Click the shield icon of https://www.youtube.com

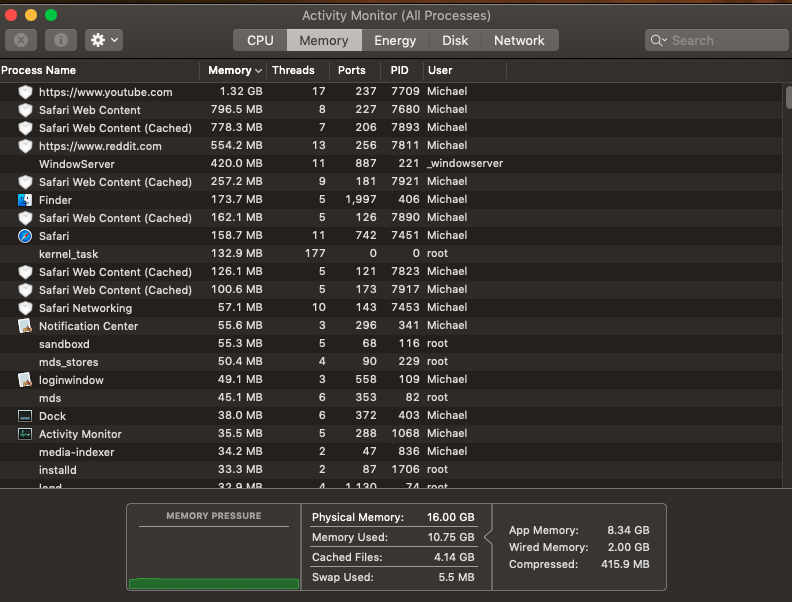pos(25,92)
